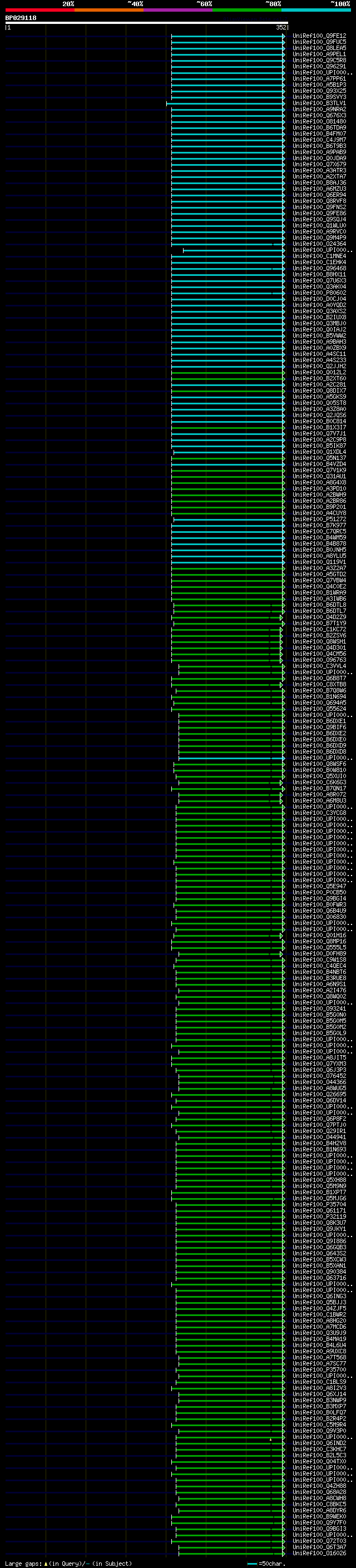This screenshot has height=1568, width=356.
Task: Open hit UniRef100_Q9FUC5
Action: 319,42
